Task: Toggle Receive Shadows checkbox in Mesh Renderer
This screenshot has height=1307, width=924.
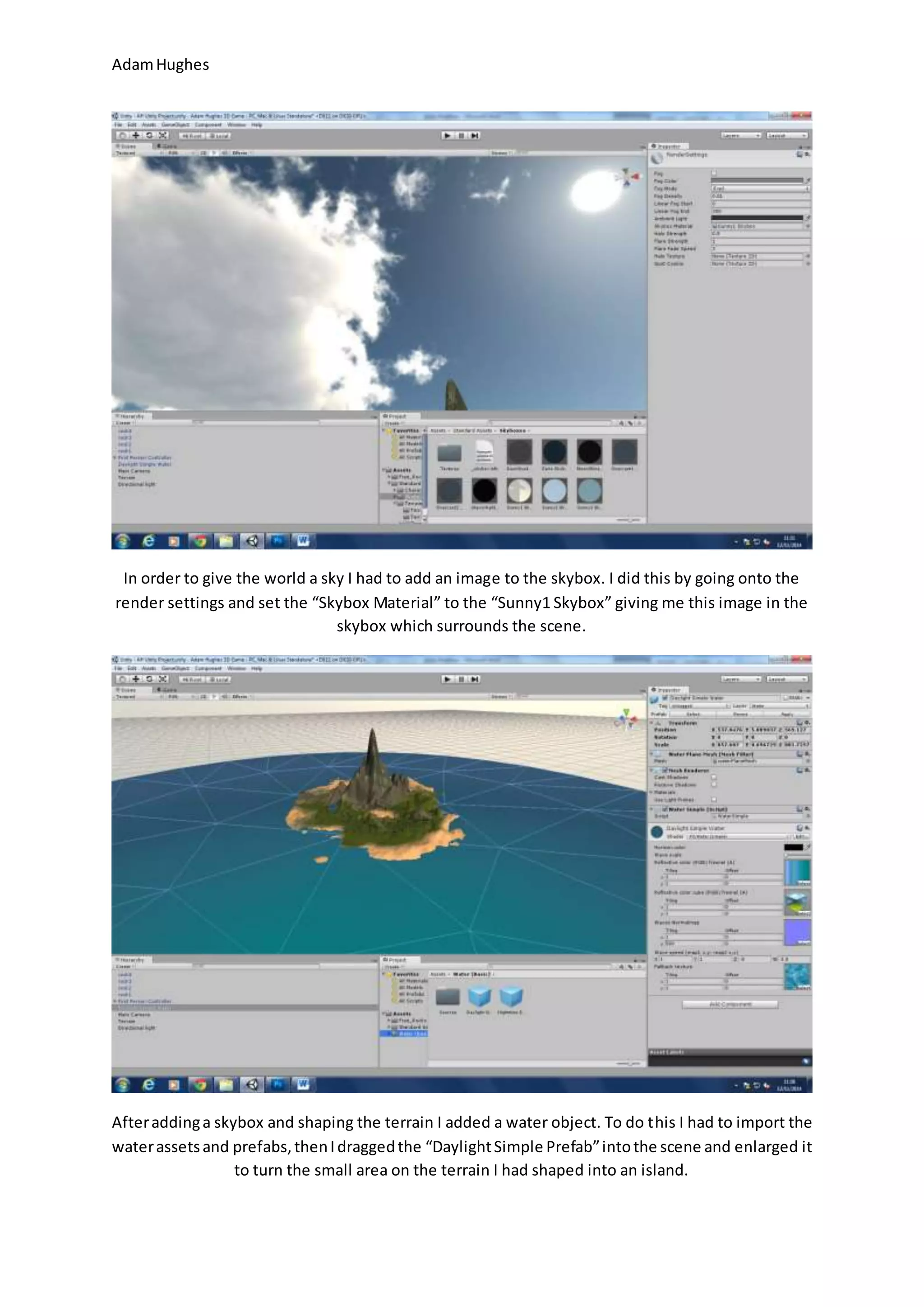Action: [714, 784]
